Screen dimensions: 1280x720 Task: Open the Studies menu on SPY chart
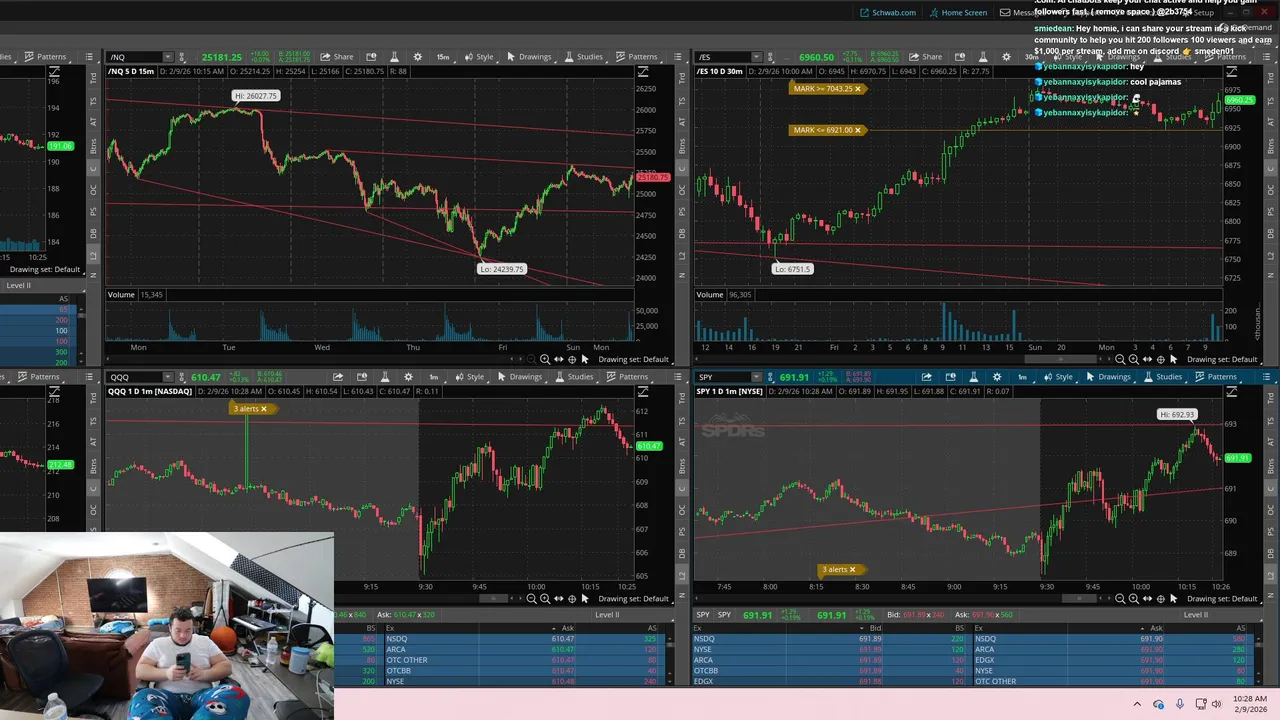click(1163, 377)
